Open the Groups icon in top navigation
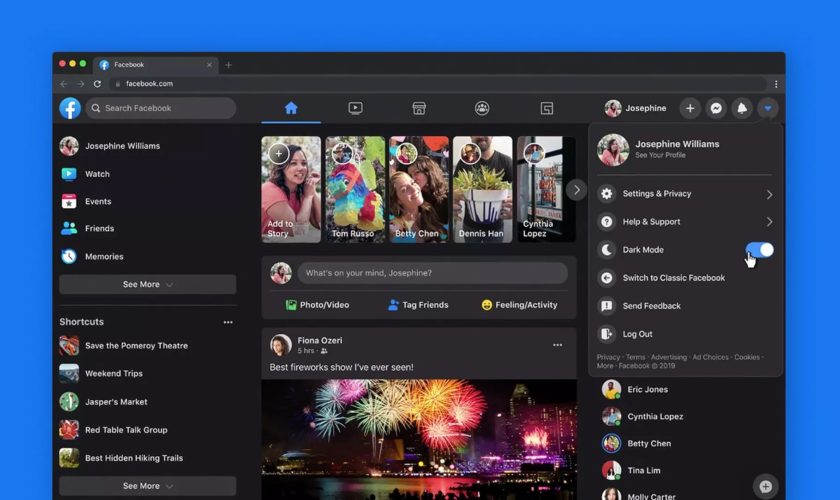Viewport: 840px width, 500px height. [482, 108]
